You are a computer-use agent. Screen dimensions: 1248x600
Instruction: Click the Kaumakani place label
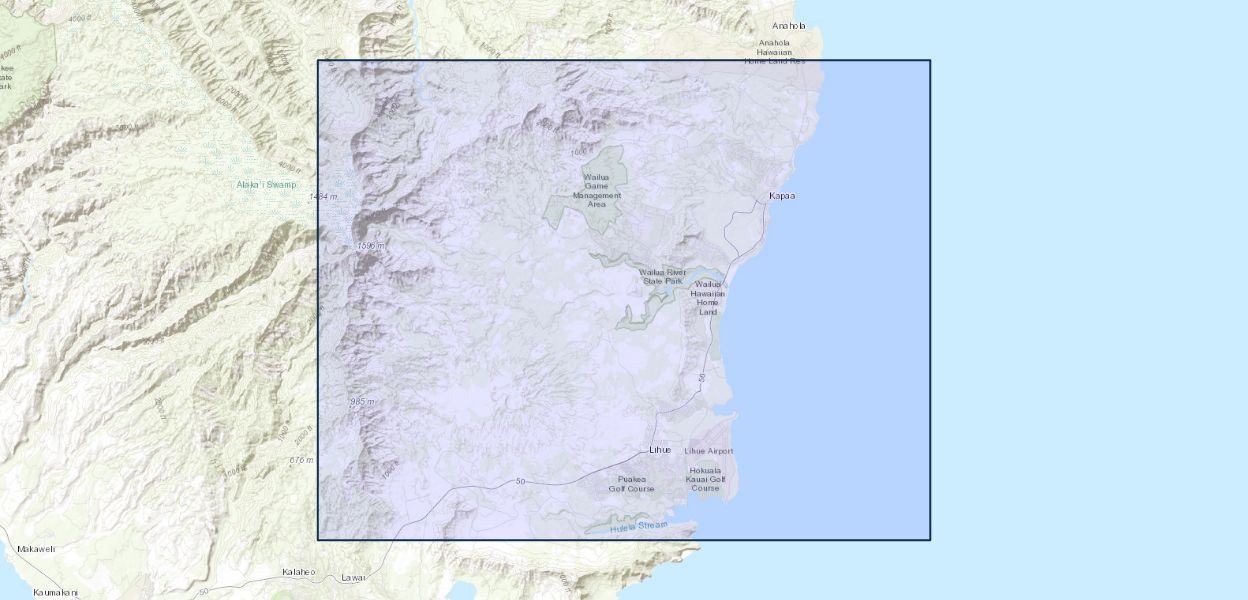(x=55, y=592)
